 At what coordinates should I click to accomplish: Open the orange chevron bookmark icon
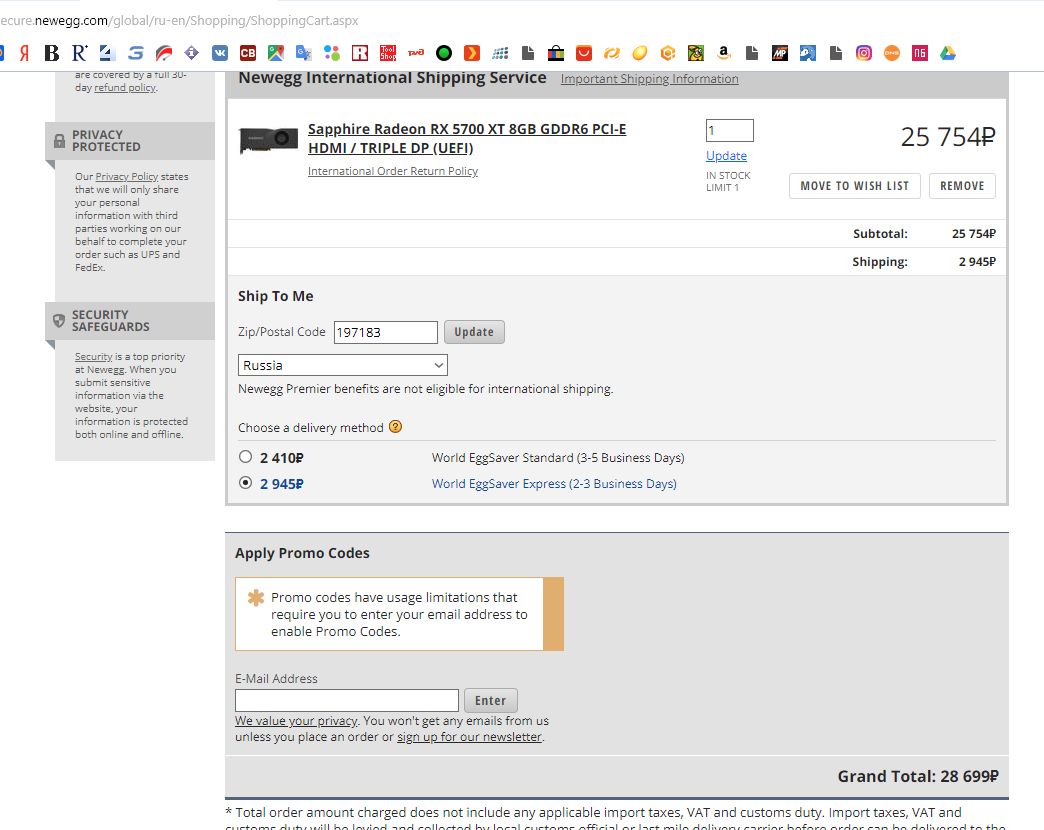(x=471, y=53)
